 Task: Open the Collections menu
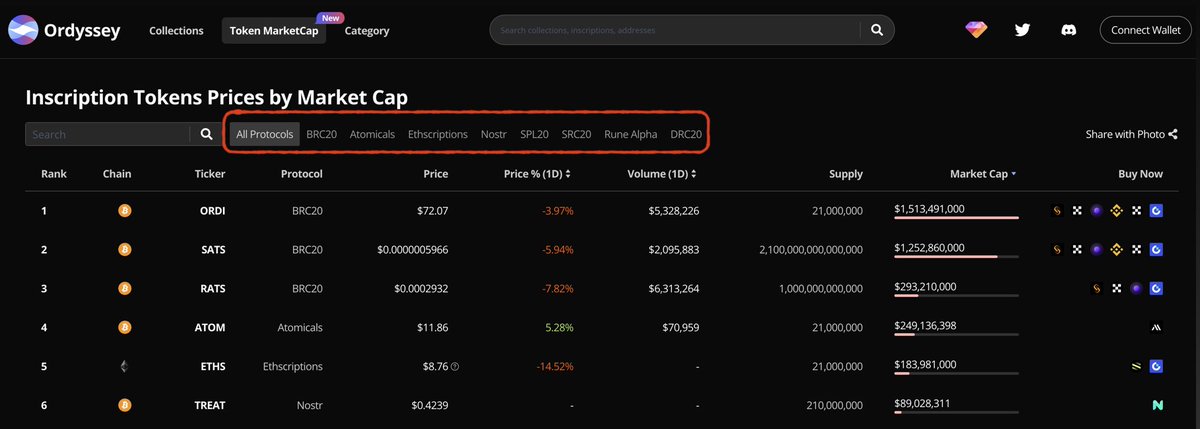[176, 31]
